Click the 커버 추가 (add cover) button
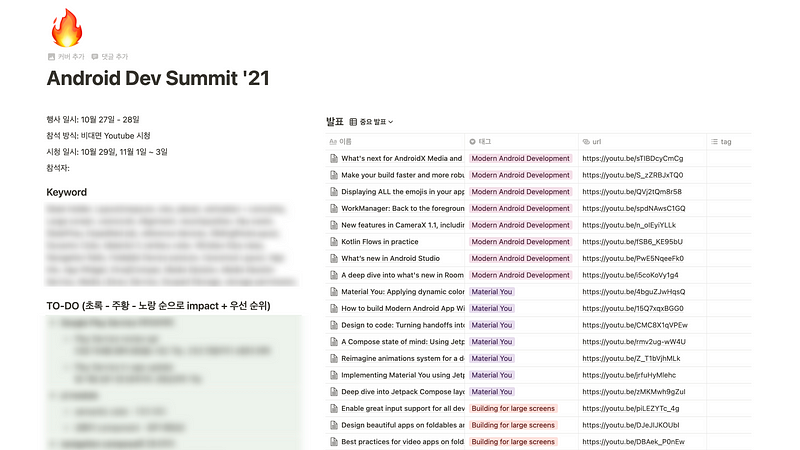The height and width of the screenshot is (450, 800). (66, 57)
